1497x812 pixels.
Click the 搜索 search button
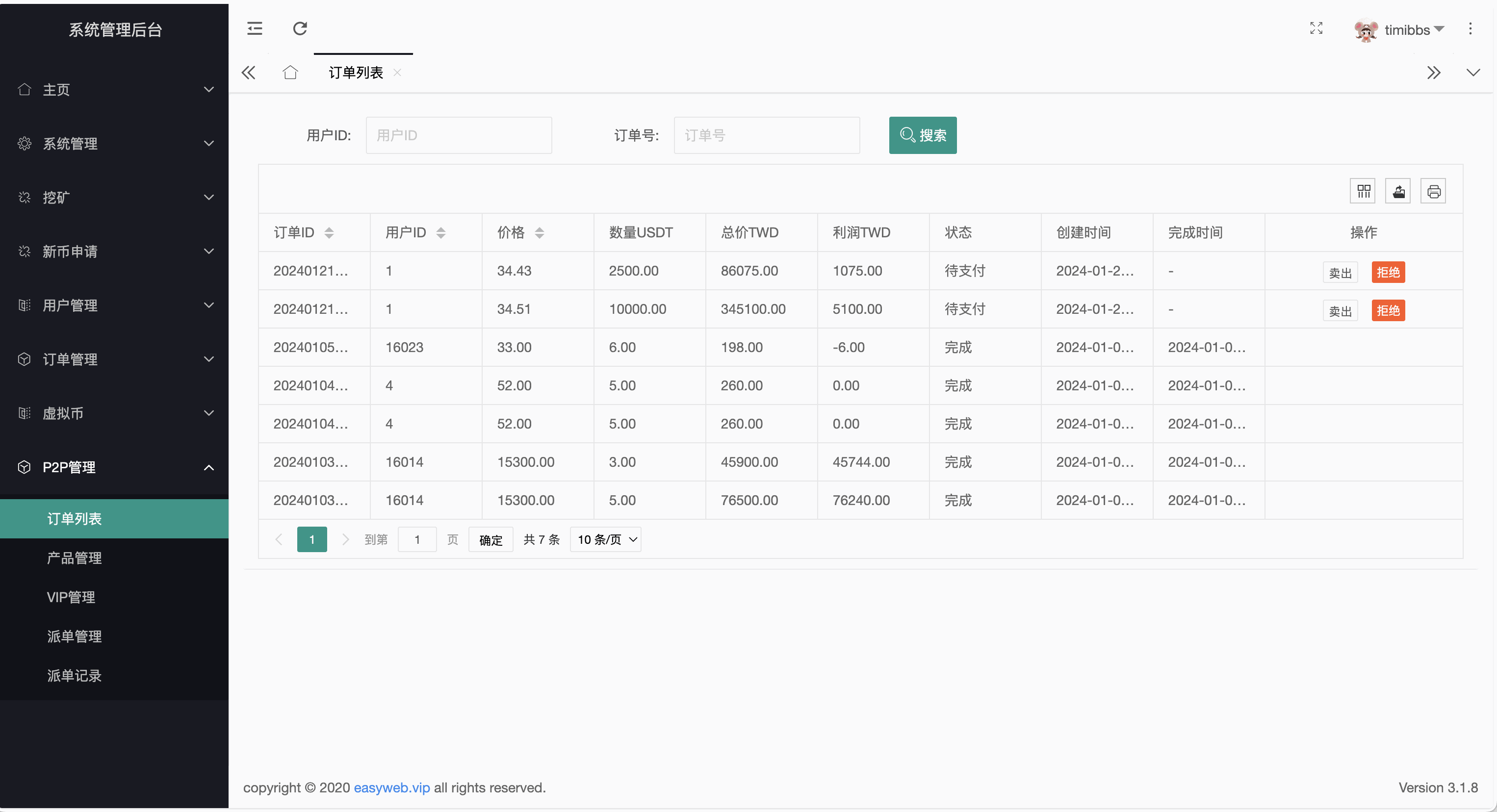922,135
